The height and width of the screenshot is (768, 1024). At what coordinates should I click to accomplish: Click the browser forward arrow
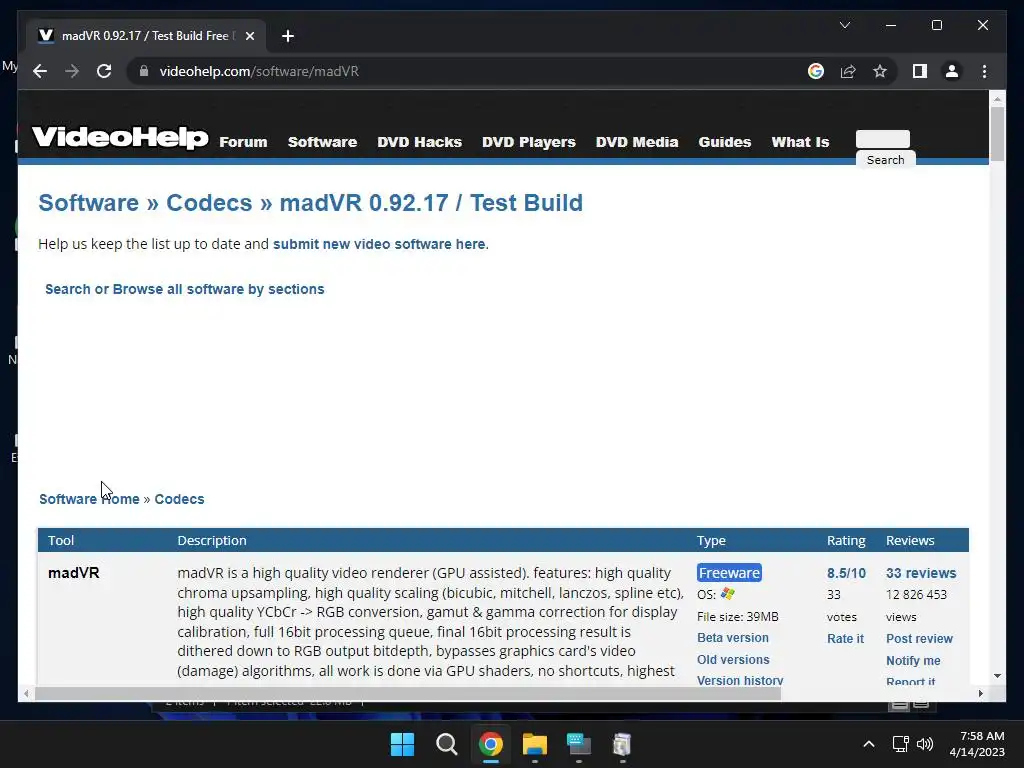(x=72, y=71)
